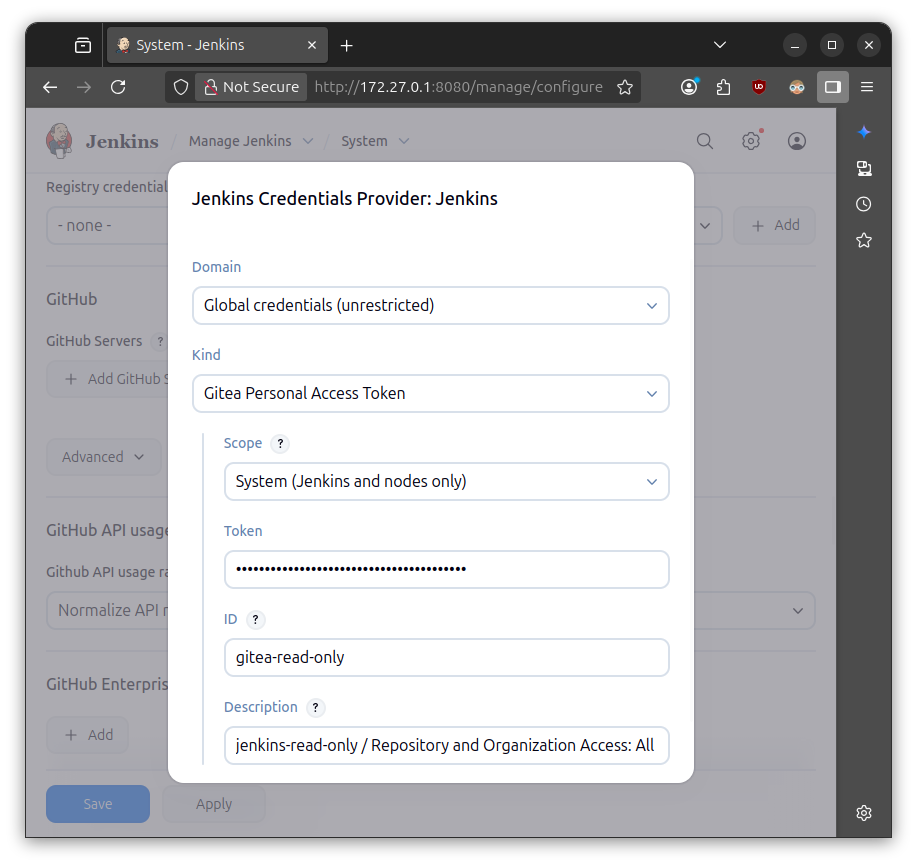Reload the page with the refresh icon
This screenshot has height=866, width=917.
click(x=118, y=87)
